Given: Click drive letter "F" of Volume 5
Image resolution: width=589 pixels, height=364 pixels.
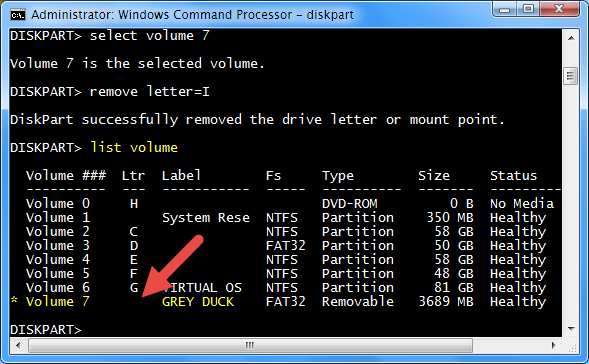Looking at the screenshot, I should tap(134, 274).
